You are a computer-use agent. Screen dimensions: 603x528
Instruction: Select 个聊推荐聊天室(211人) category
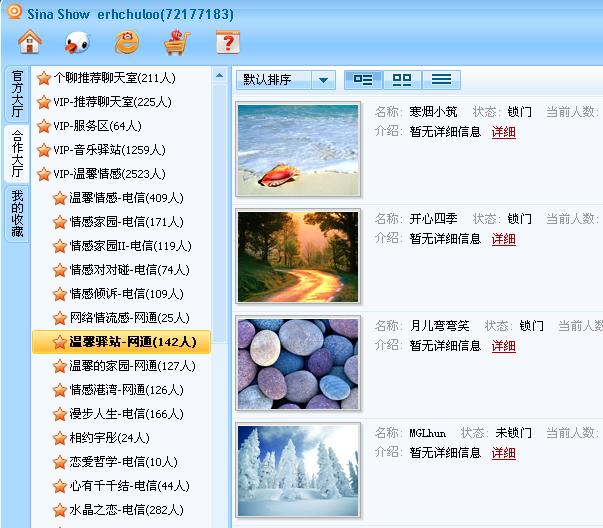(115, 78)
